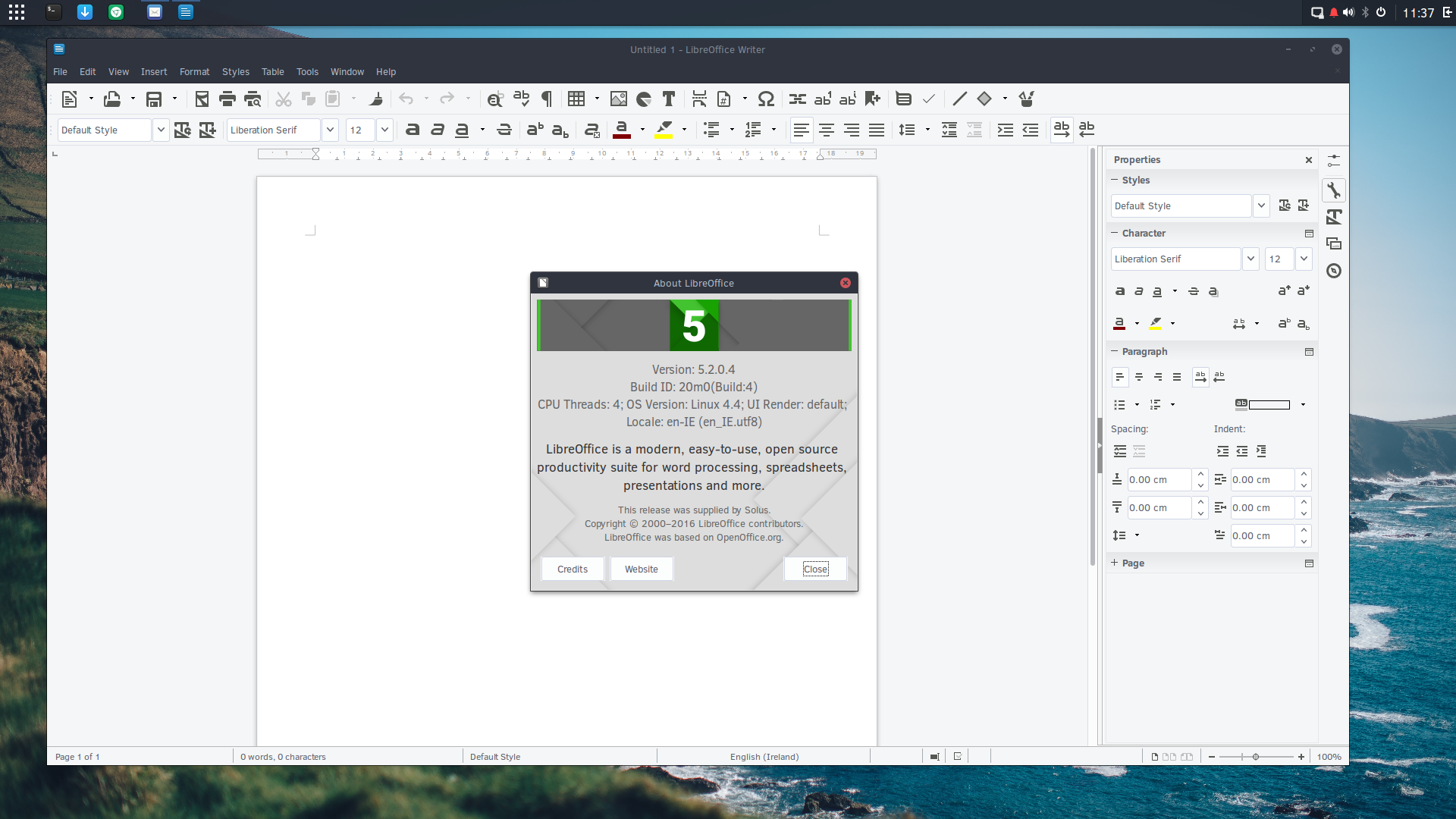Open the Tools menu
Viewport: 1456px width, 819px height.
307,71
